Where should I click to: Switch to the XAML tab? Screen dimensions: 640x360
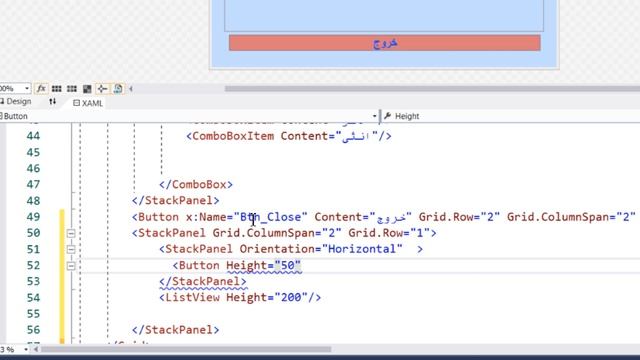point(88,103)
